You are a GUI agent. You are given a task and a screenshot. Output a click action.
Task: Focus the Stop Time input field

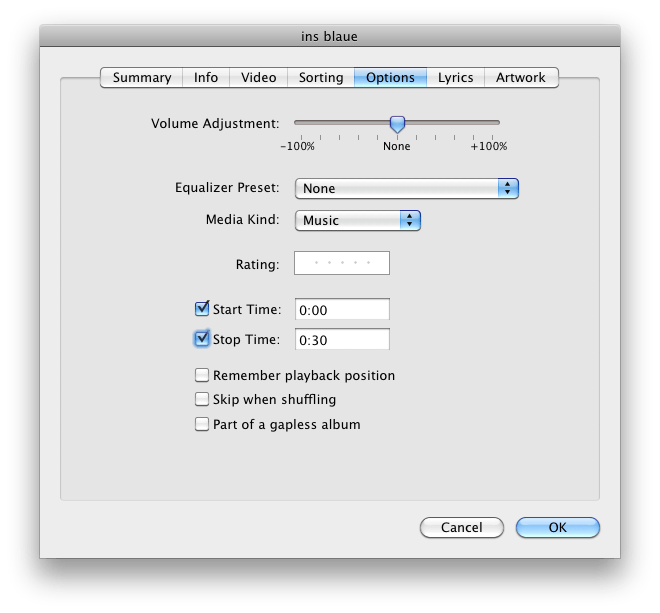click(x=342, y=339)
